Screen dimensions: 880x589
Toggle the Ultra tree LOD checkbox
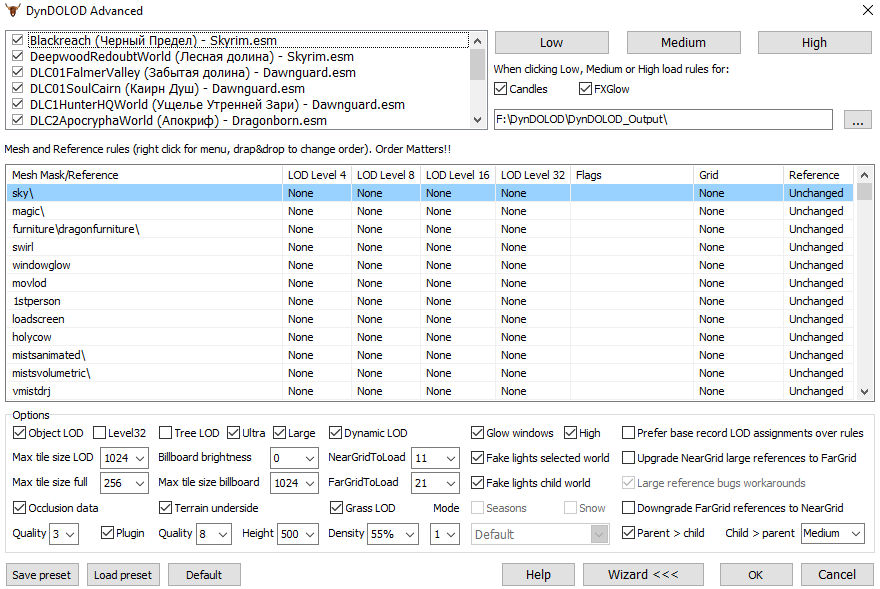pos(233,433)
